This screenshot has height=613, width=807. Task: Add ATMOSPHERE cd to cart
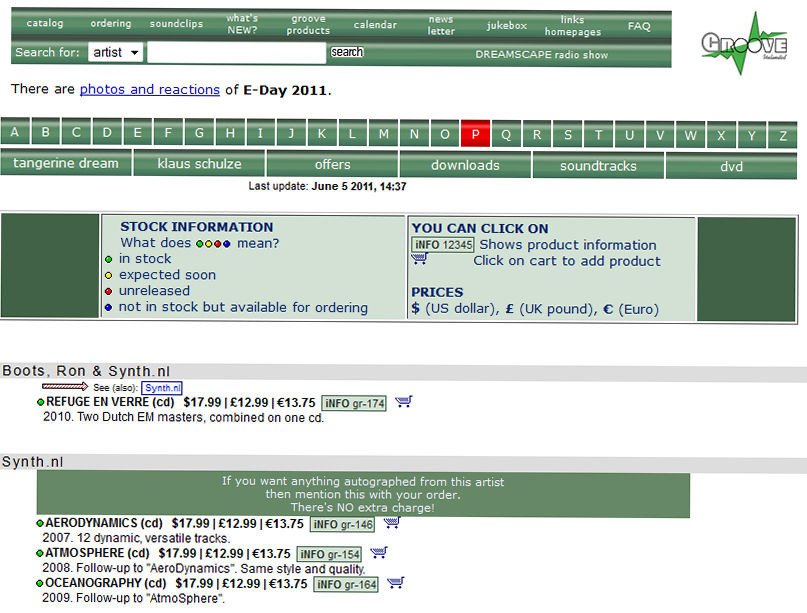point(379,553)
